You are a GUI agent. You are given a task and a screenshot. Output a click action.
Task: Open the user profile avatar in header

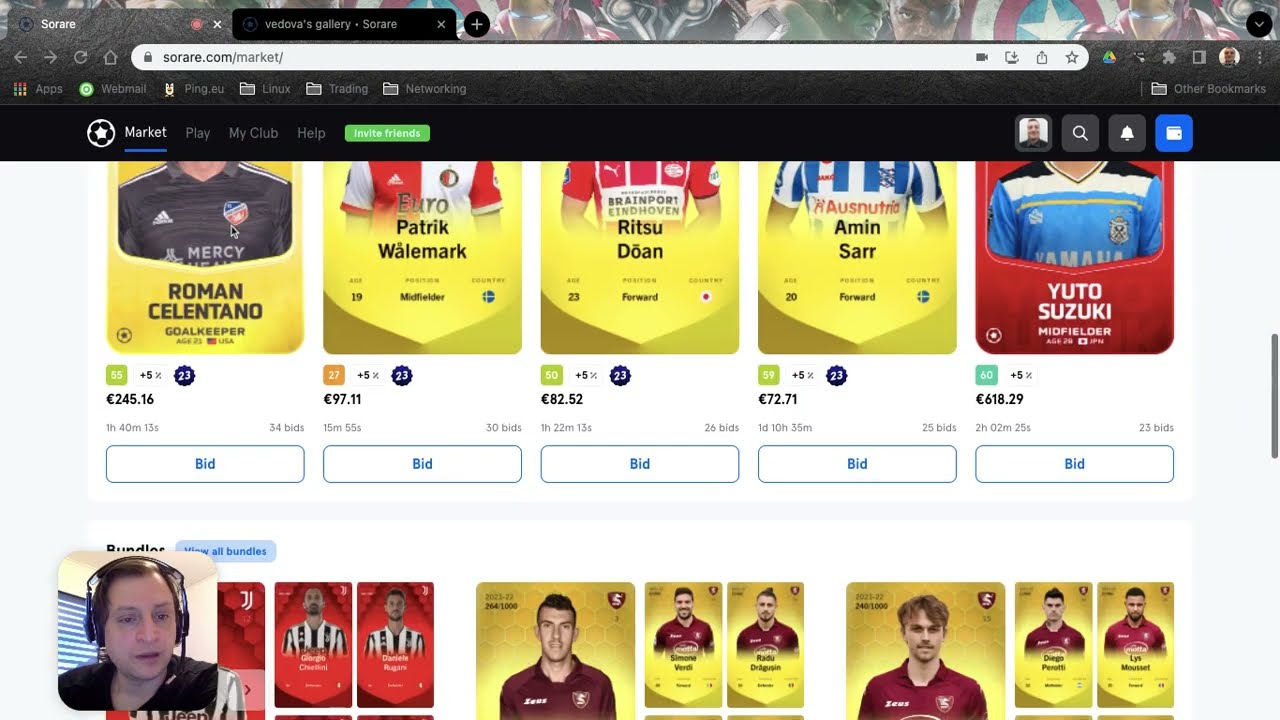[1033, 133]
